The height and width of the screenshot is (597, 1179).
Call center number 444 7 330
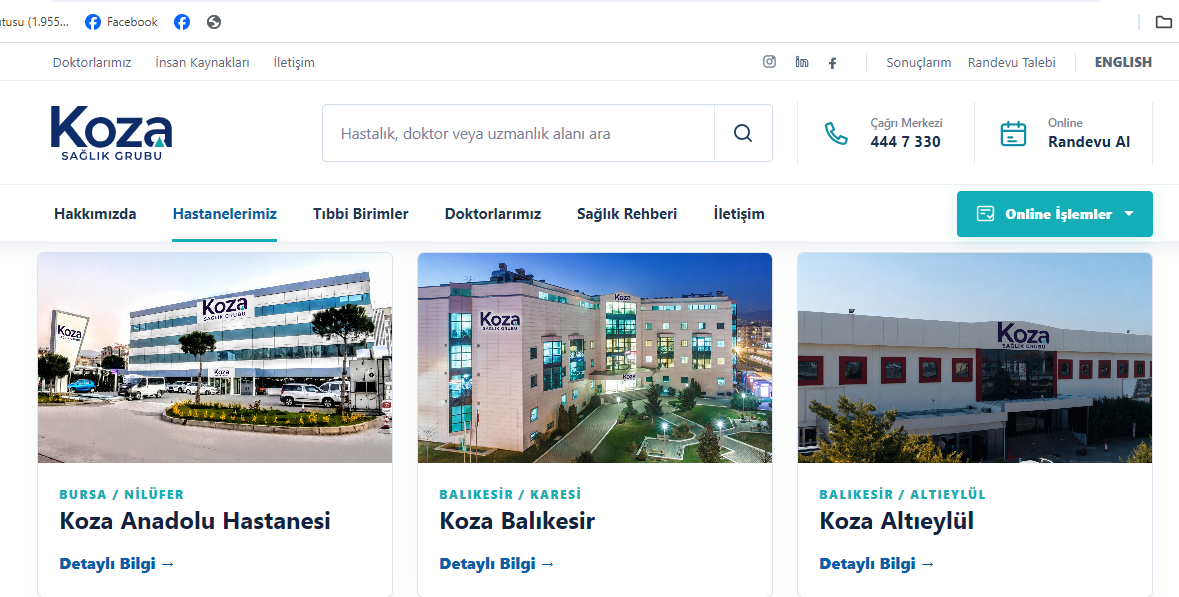tap(905, 141)
